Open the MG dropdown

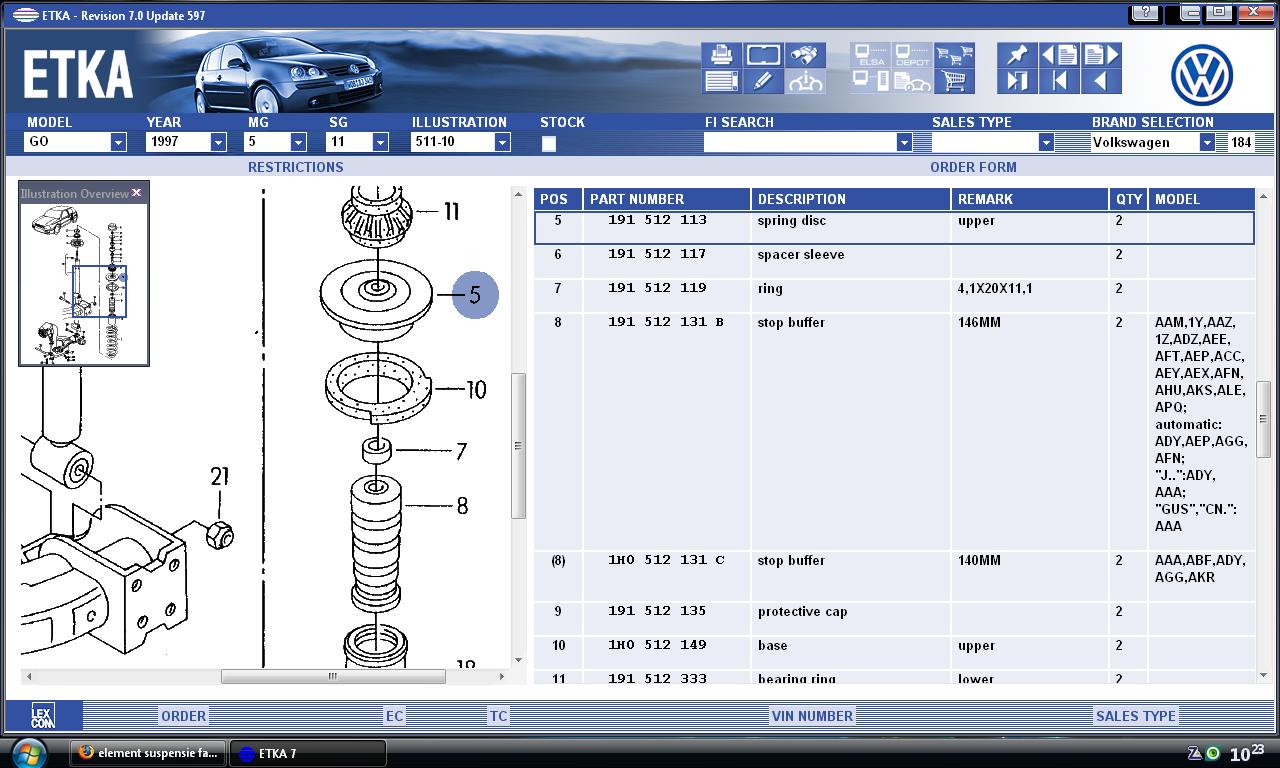298,142
